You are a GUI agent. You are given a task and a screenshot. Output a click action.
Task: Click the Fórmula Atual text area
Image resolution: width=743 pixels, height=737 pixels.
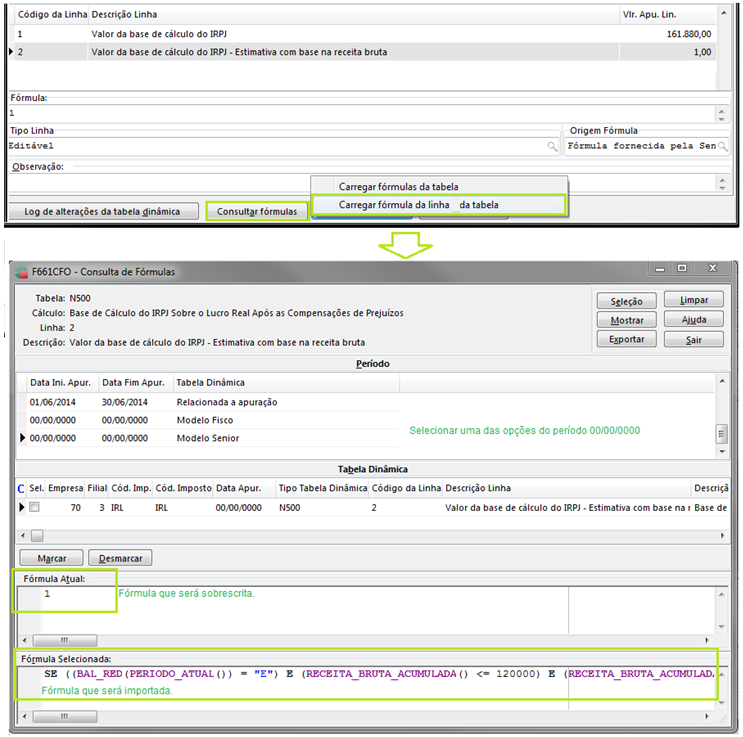click(x=365, y=610)
